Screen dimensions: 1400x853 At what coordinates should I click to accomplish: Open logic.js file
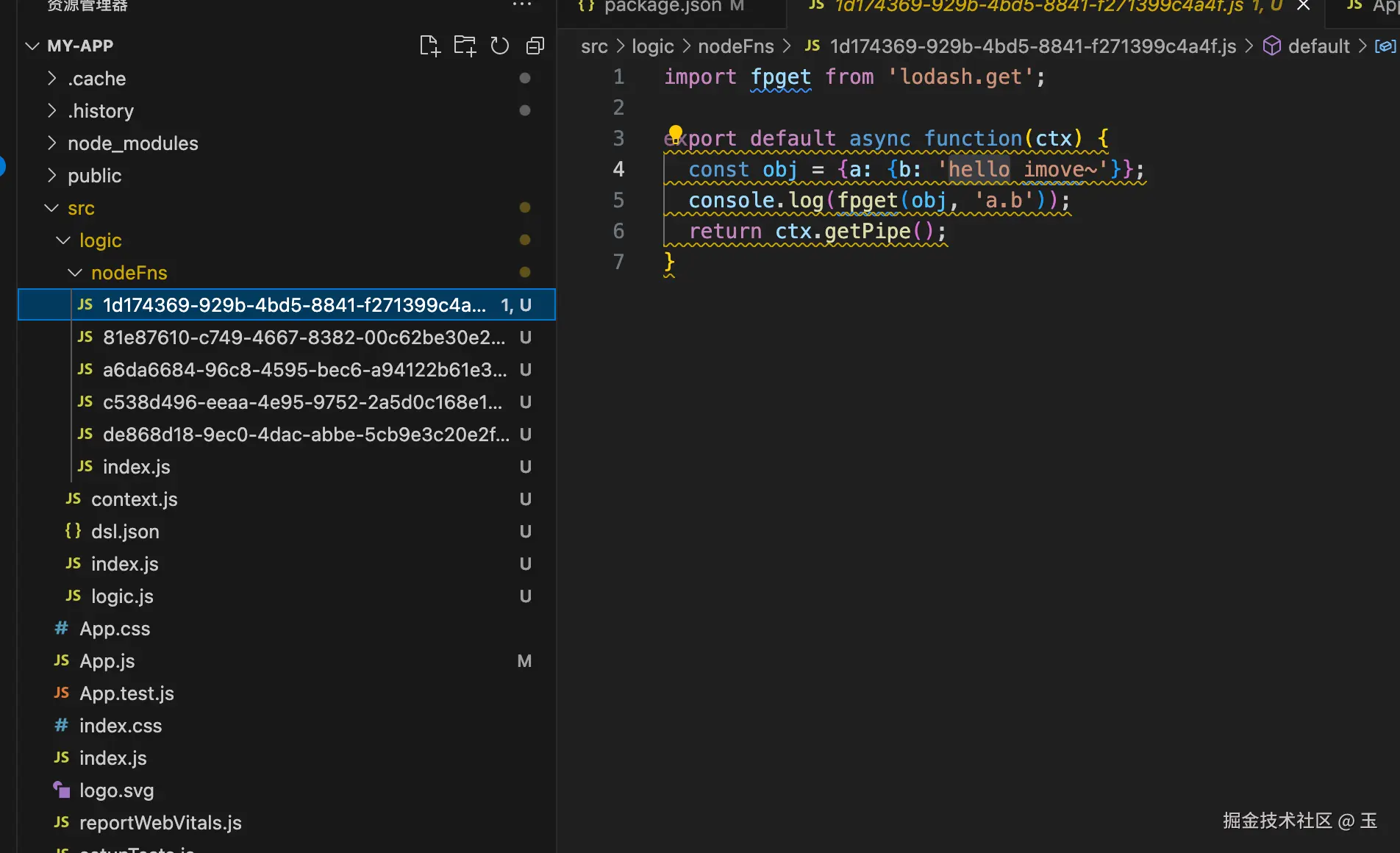coord(287,596)
